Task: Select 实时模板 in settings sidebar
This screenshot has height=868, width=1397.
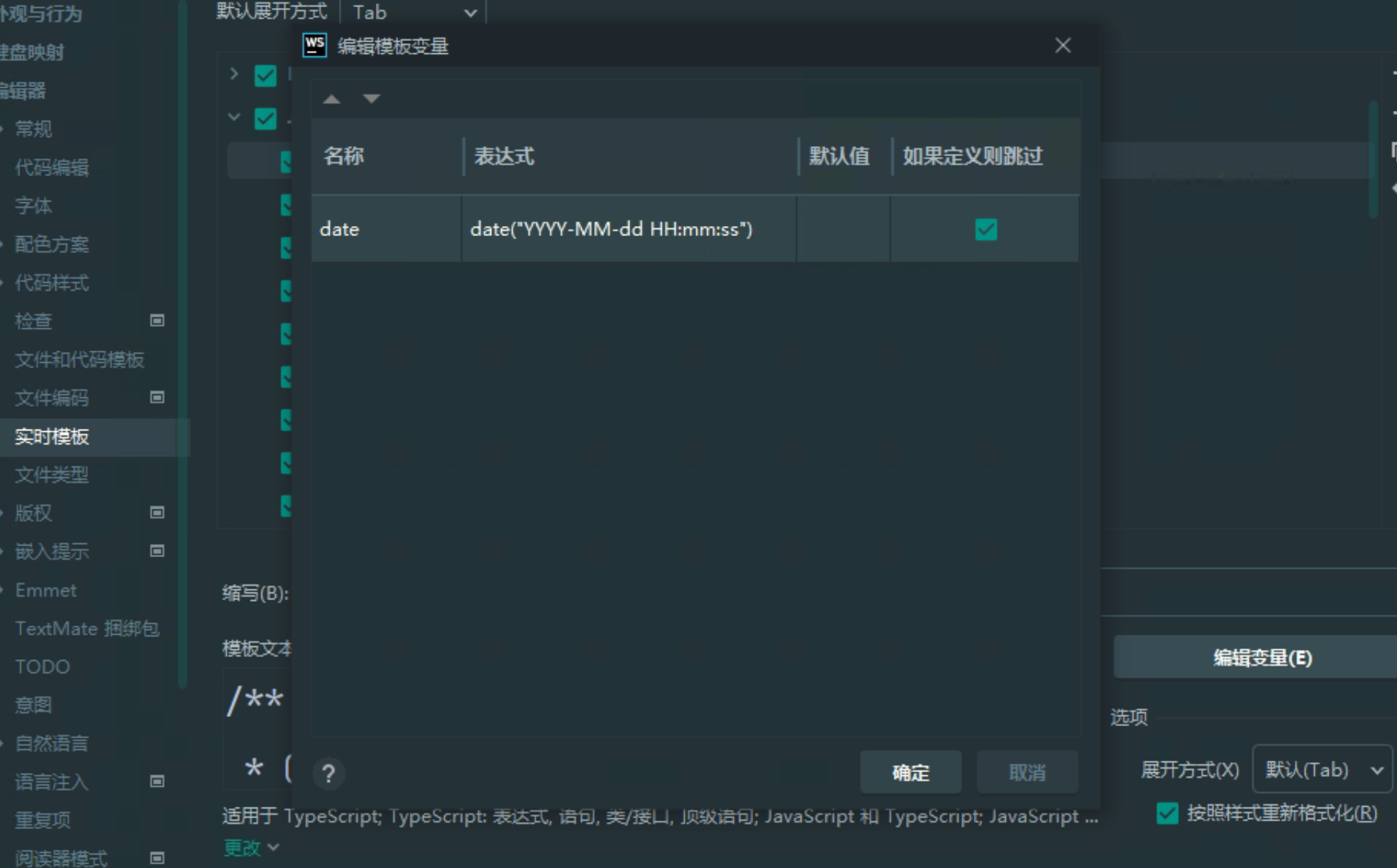Action: [52, 437]
